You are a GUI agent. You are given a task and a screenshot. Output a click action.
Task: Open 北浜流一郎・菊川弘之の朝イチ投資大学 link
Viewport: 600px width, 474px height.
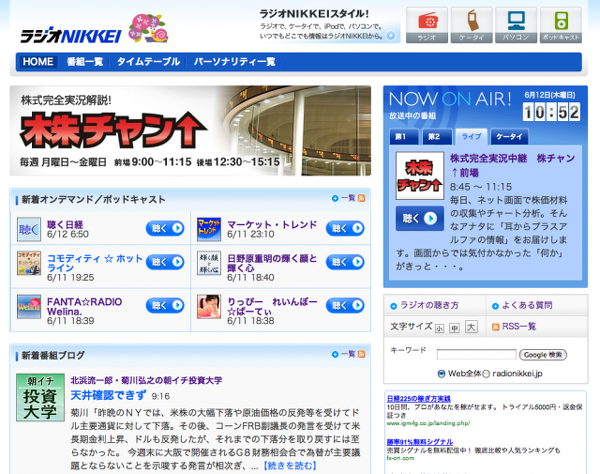click(x=146, y=380)
